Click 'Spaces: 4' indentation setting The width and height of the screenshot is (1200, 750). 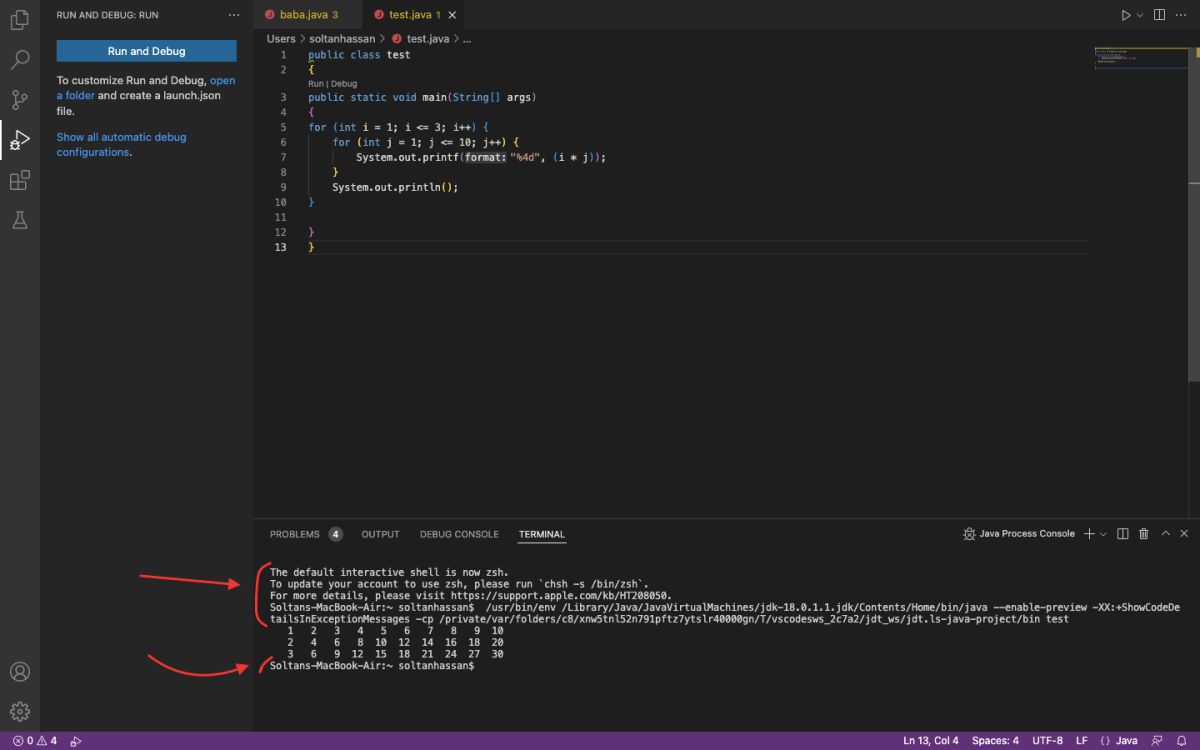click(x=995, y=741)
